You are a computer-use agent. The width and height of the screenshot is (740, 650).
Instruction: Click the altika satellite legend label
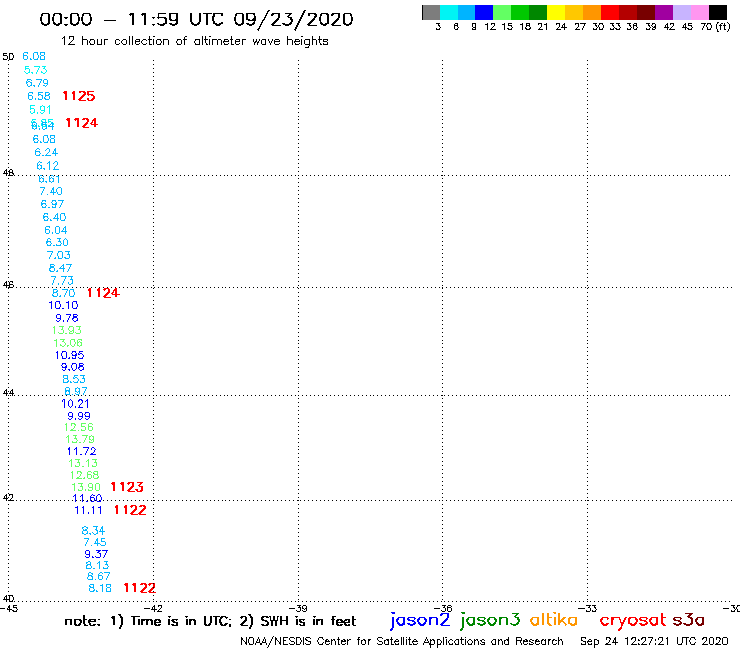pyautogui.click(x=554, y=619)
